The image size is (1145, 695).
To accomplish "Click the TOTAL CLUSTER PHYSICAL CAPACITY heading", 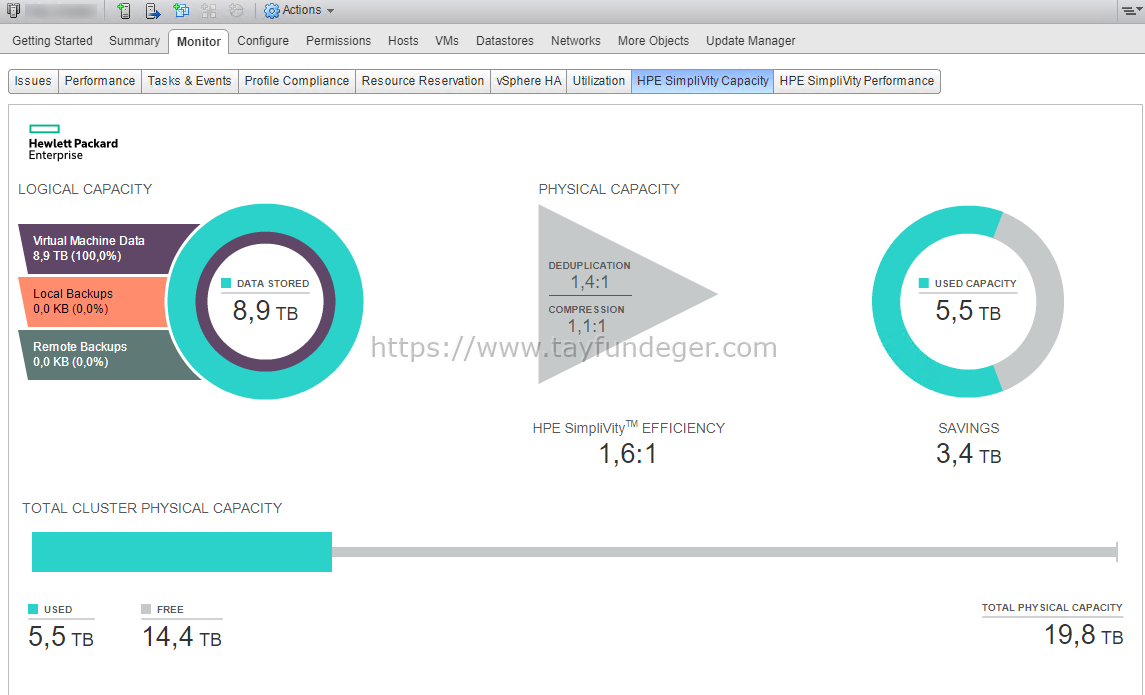I will pos(152,508).
